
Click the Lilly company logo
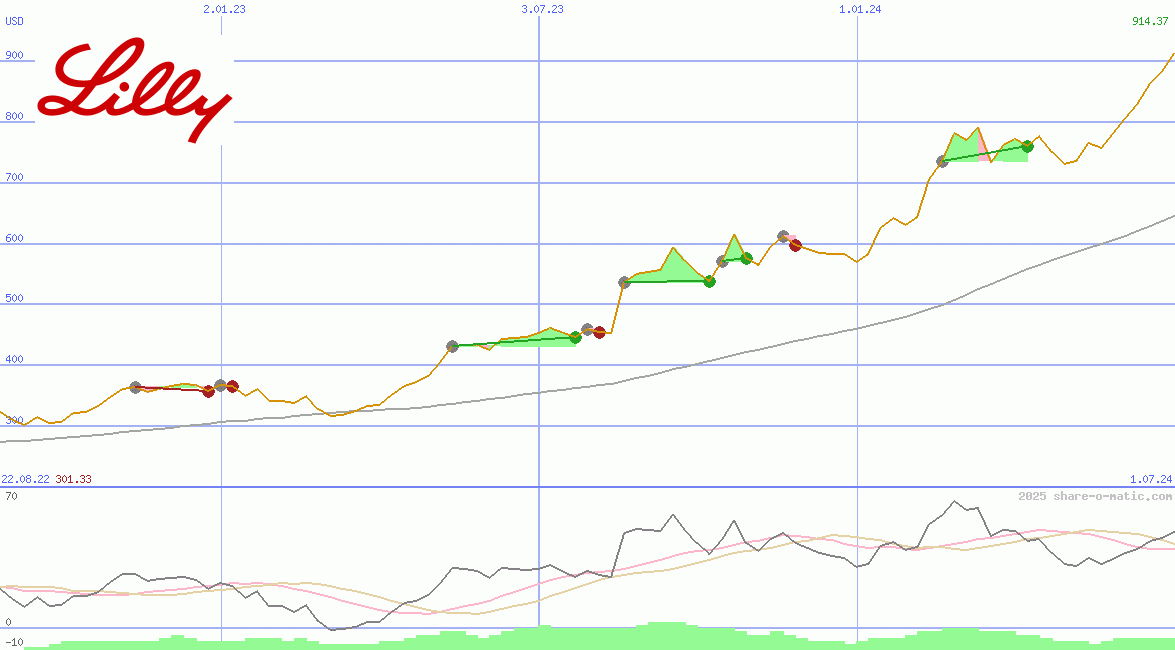tap(135, 90)
